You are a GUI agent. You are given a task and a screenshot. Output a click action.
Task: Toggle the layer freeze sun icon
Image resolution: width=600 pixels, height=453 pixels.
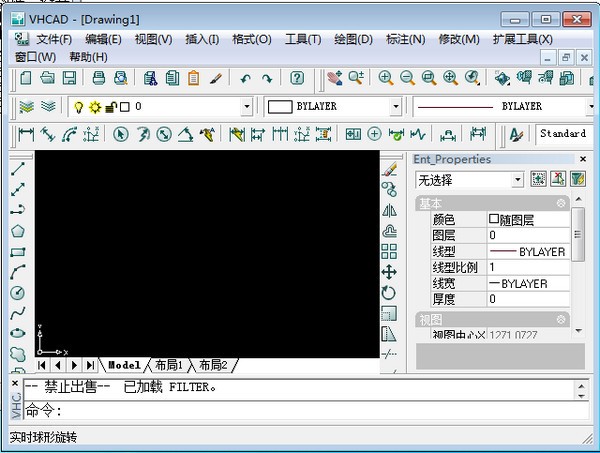coord(95,106)
